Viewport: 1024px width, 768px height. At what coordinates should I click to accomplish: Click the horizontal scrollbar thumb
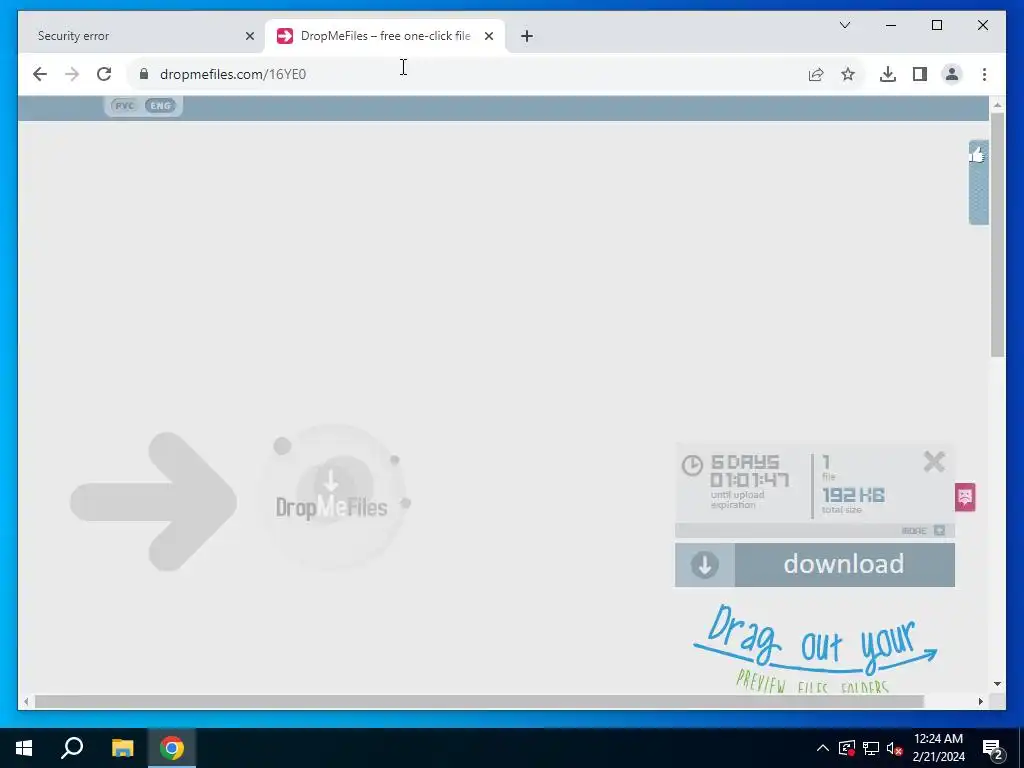click(479, 701)
